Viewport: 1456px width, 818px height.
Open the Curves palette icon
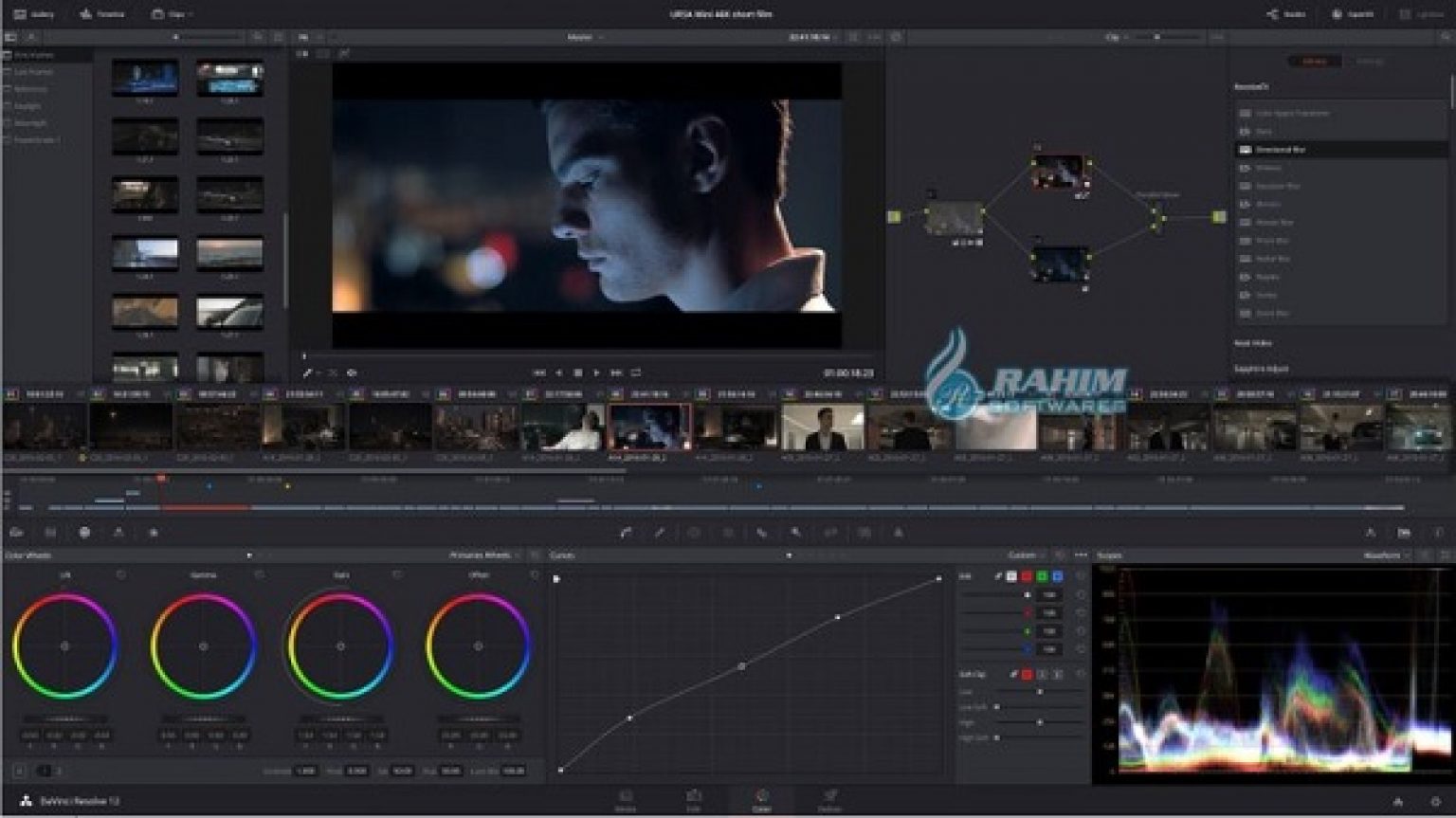coord(626,533)
